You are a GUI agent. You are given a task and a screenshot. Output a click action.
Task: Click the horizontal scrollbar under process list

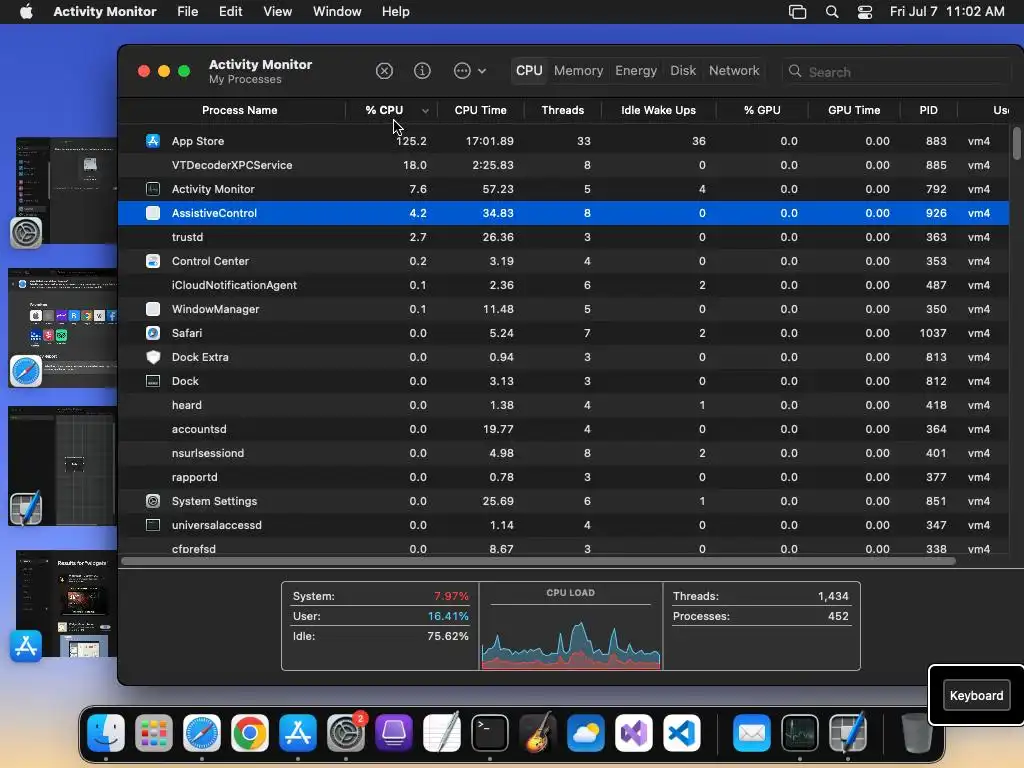(538, 561)
